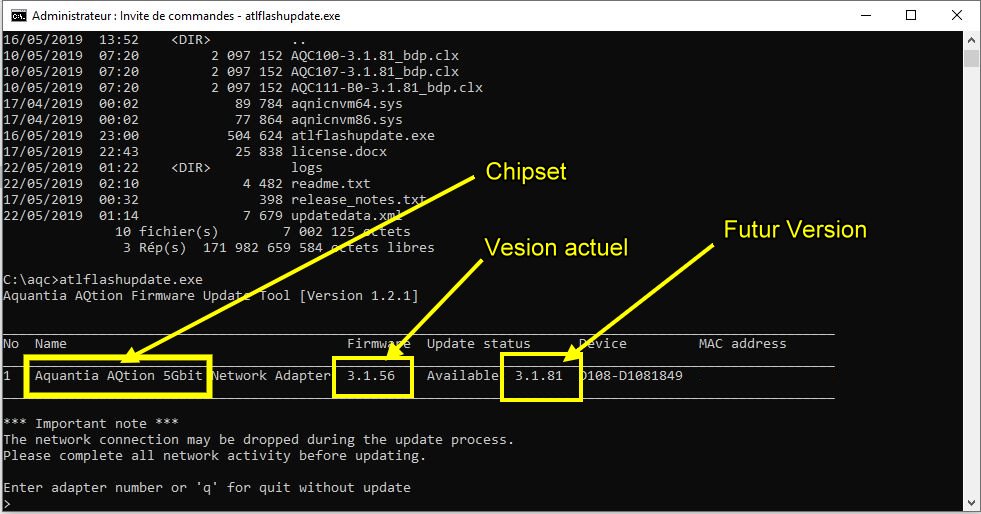Click the vertical scrollbar thumb
Viewport: 981px width, 514px height.
point(971,58)
